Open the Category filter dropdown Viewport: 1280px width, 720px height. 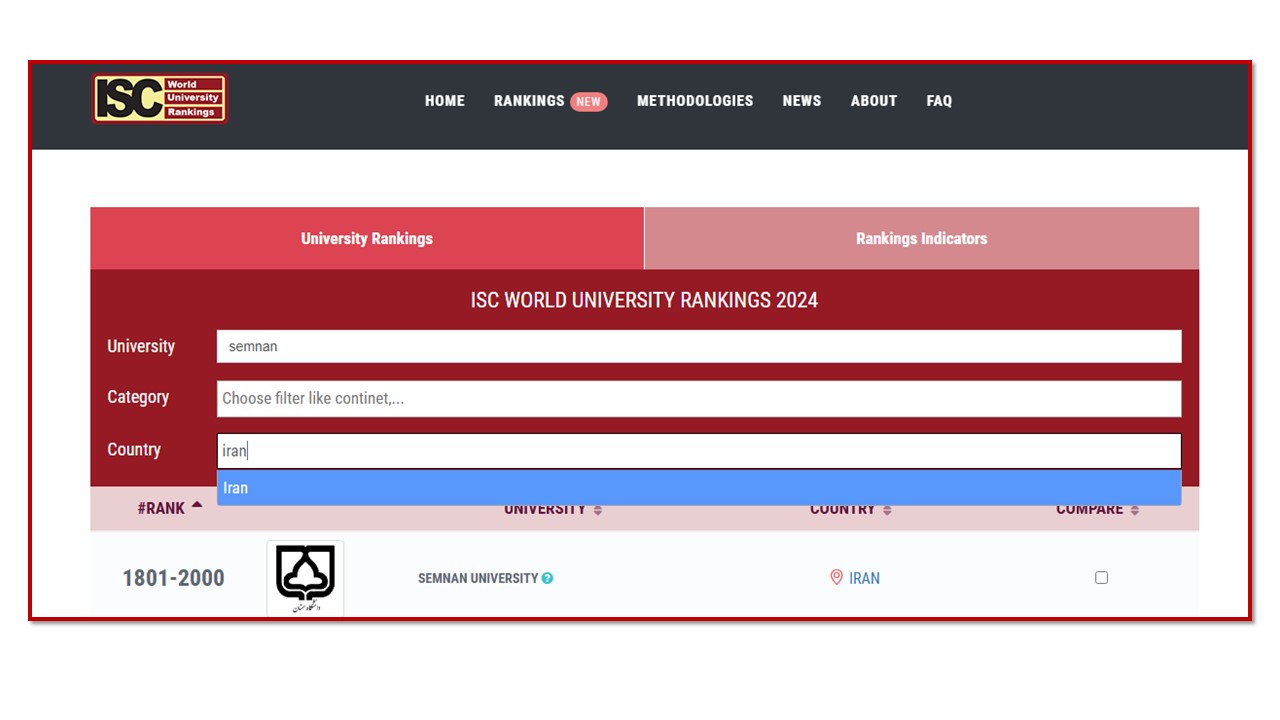point(698,398)
